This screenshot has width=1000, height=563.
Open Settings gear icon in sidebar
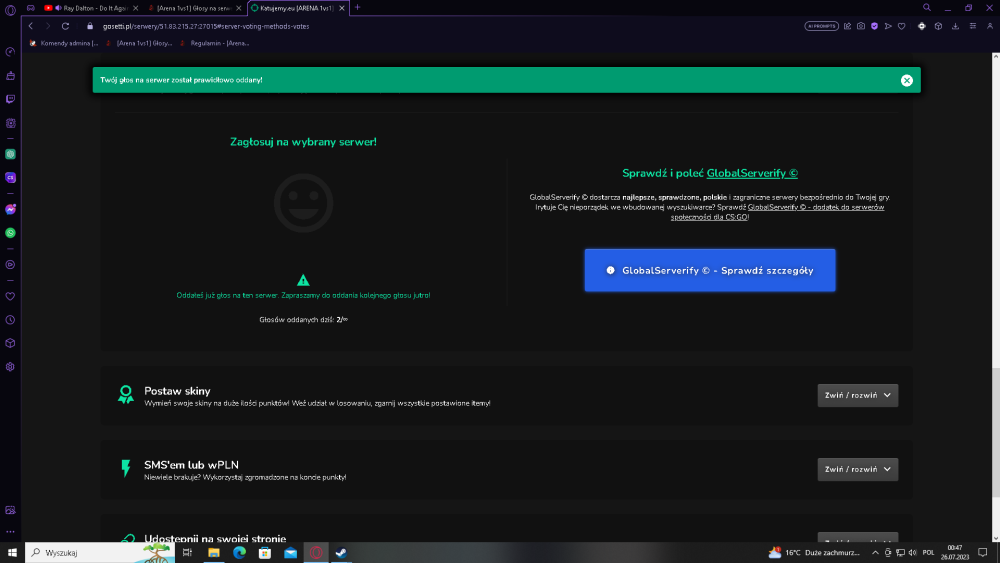(x=10, y=367)
